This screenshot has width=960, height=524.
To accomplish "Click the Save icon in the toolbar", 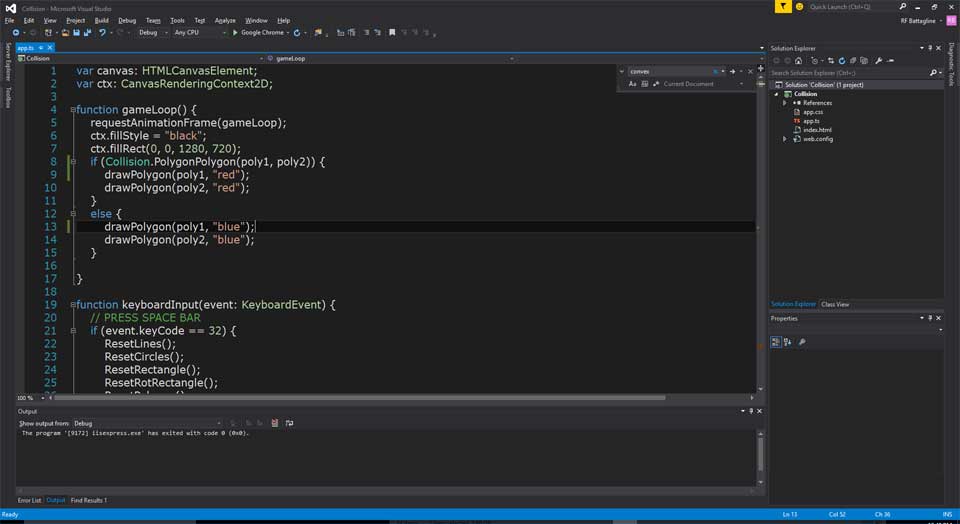I will click(x=77, y=33).
